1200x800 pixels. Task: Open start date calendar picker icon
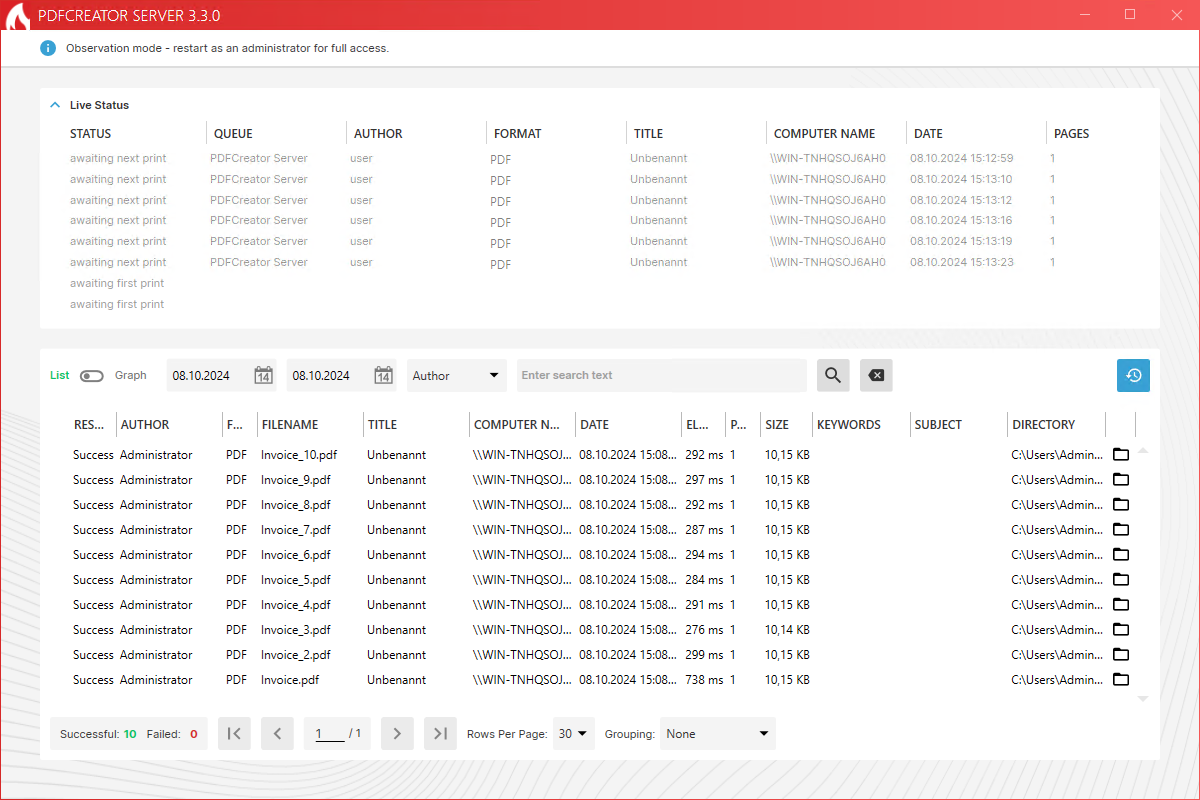[263, 375]
